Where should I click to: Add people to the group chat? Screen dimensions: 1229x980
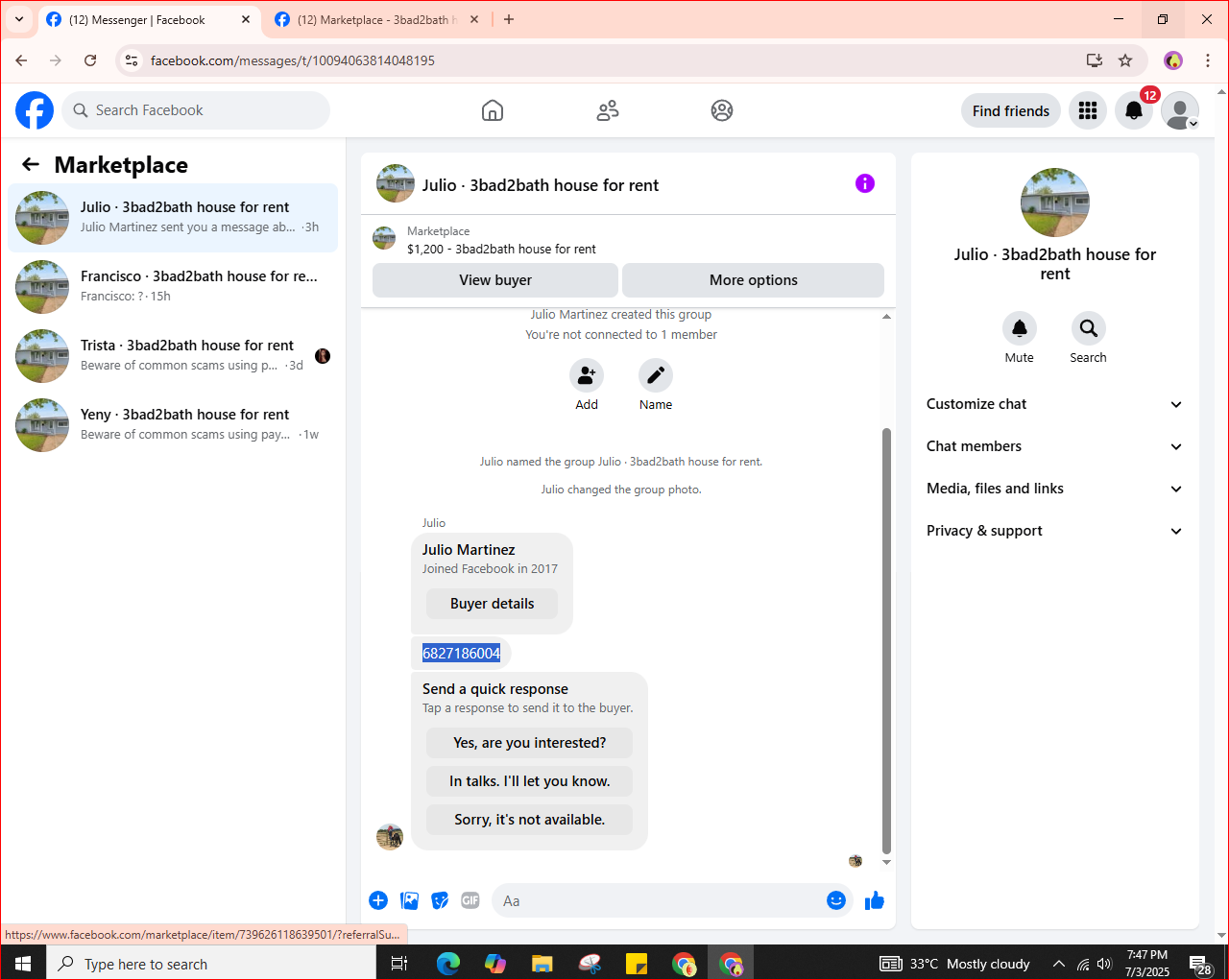pos(587,376)
